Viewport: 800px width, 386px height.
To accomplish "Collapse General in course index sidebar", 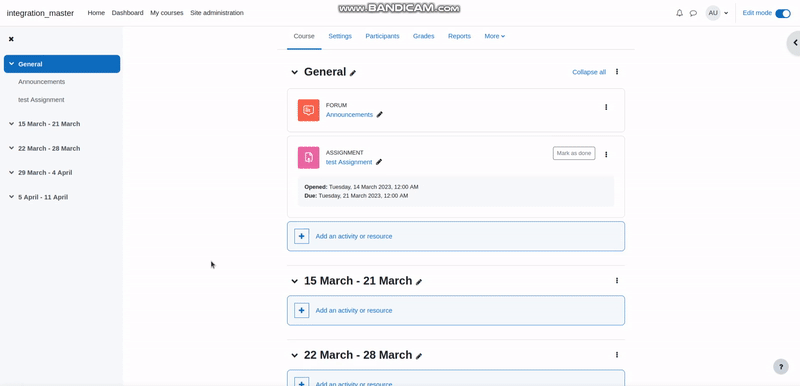I will click(11, 64).
